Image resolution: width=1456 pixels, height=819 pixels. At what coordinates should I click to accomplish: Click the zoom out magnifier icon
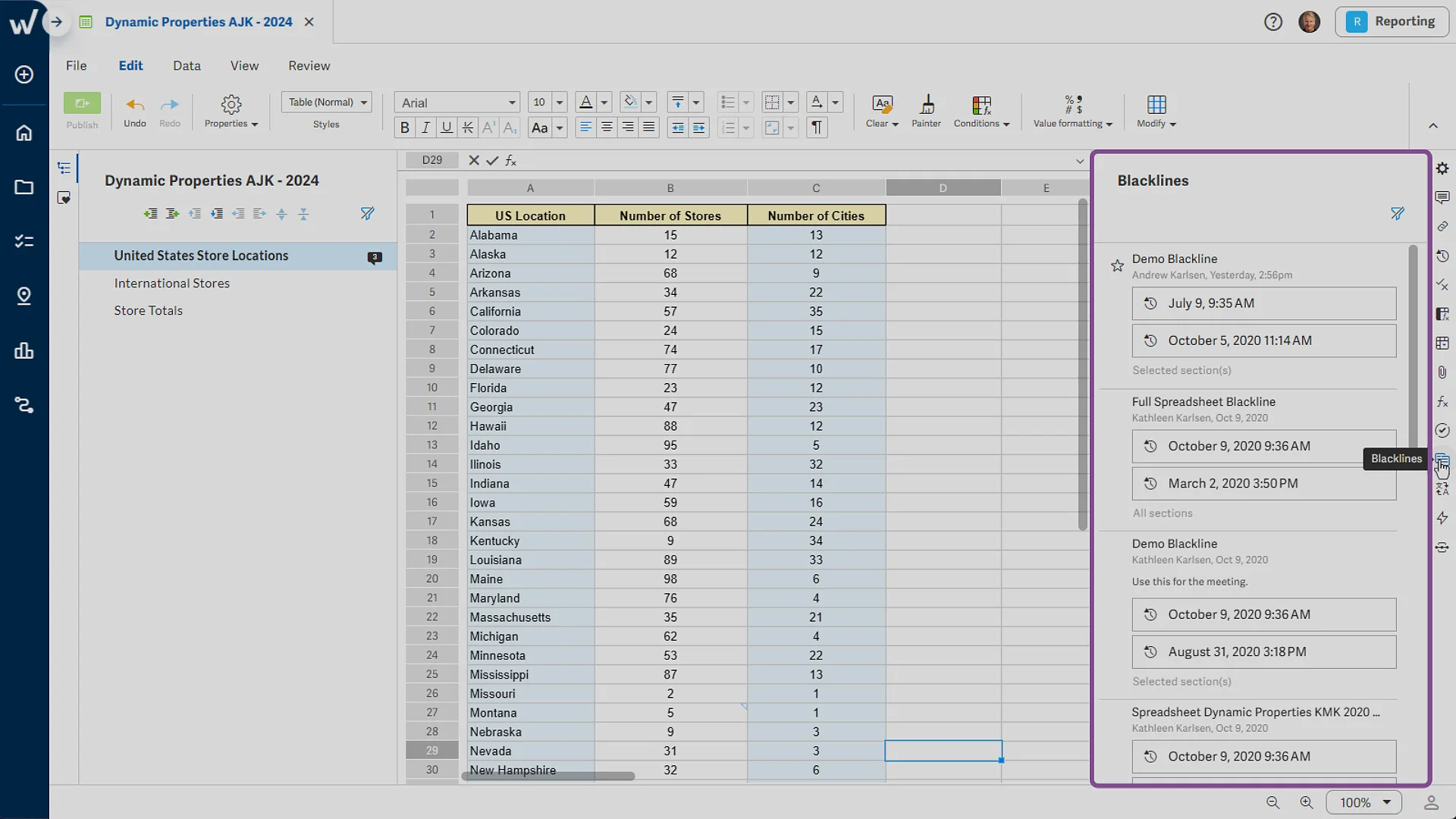point(1273,802)
